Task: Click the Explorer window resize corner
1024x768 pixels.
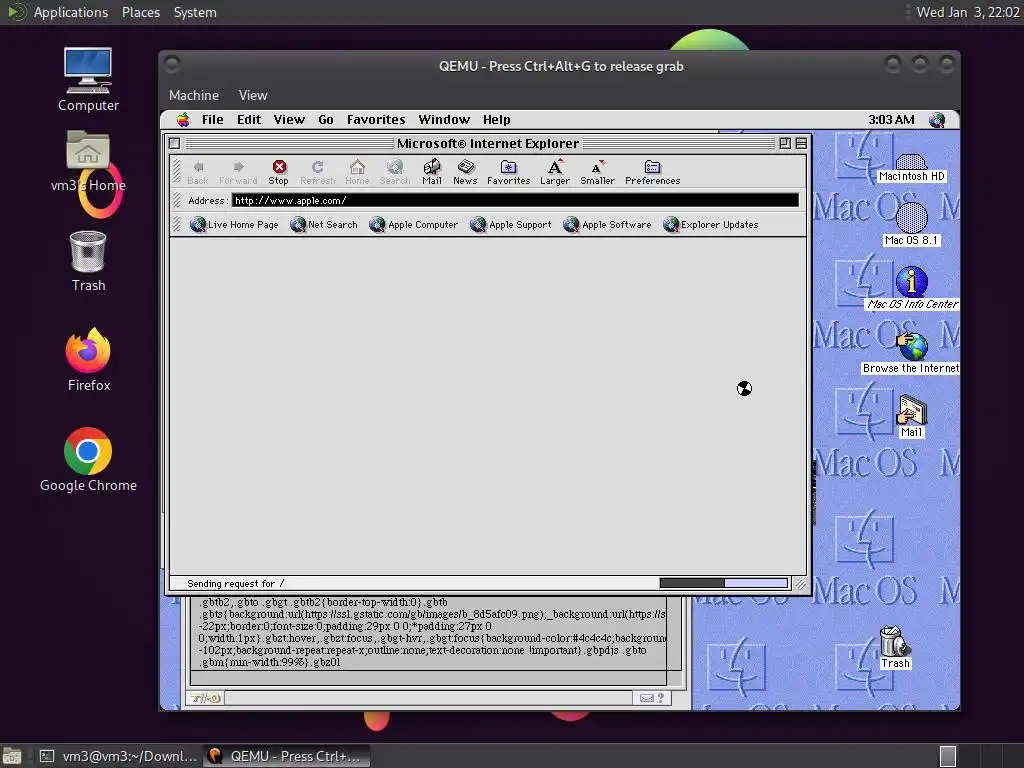Action: coord(800,584)
